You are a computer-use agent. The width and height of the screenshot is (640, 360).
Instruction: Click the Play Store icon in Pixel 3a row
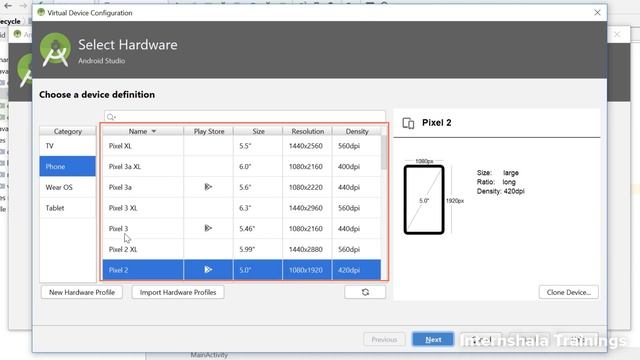(x=208, y=187)
